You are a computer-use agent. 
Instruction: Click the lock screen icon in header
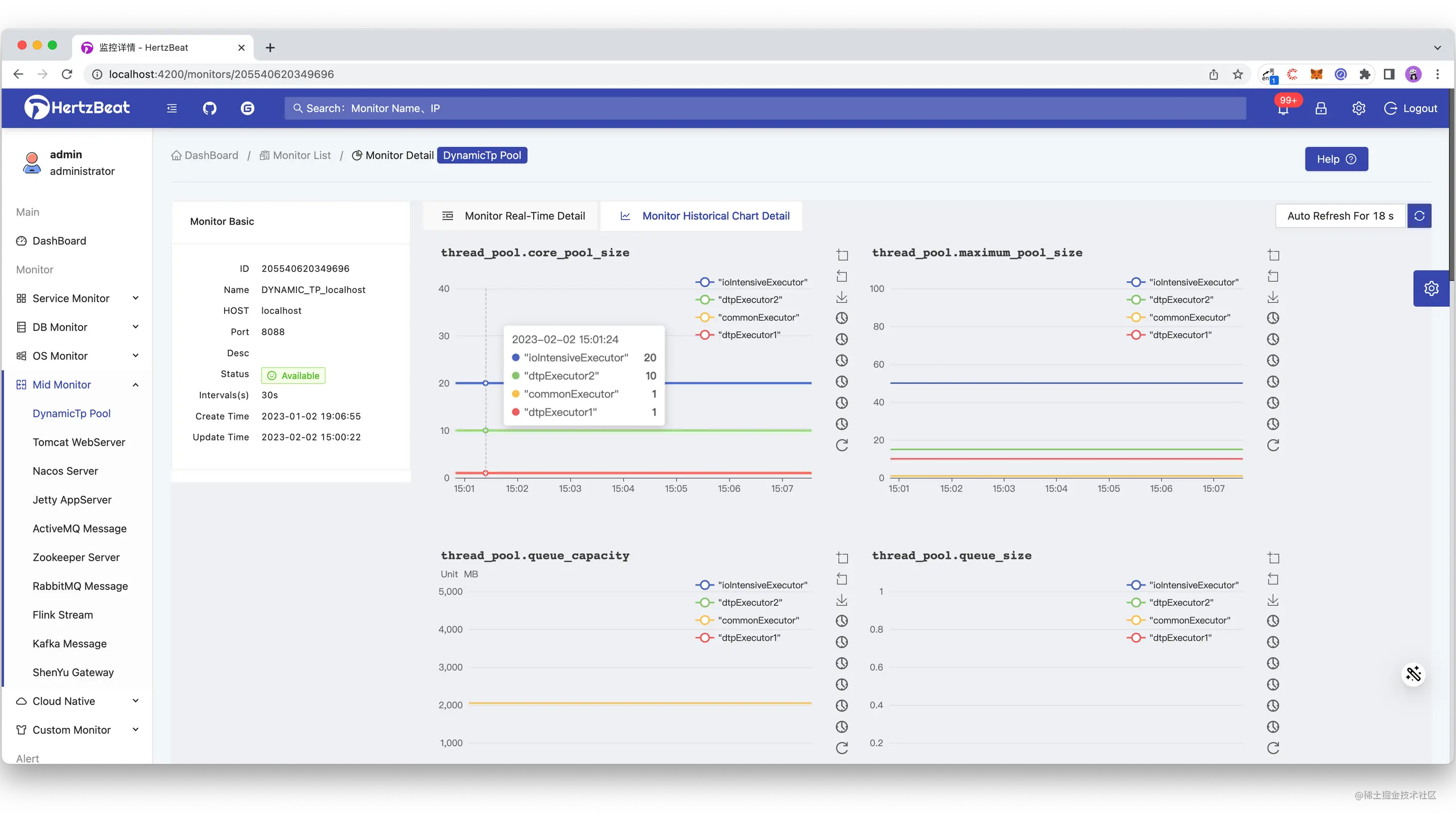click(x=1321, y=108)
